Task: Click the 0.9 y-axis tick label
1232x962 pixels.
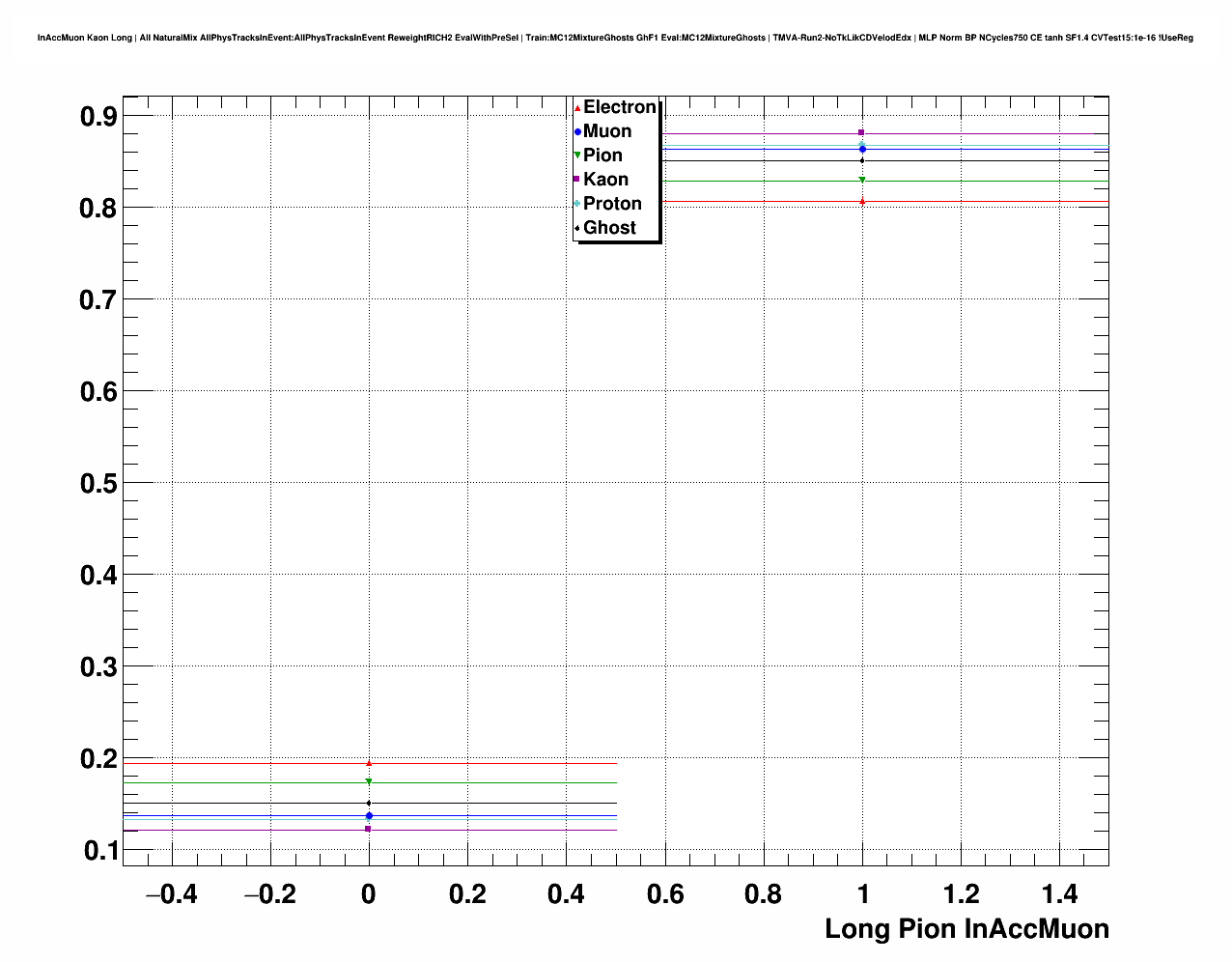Action: click(x=98, y=116)
